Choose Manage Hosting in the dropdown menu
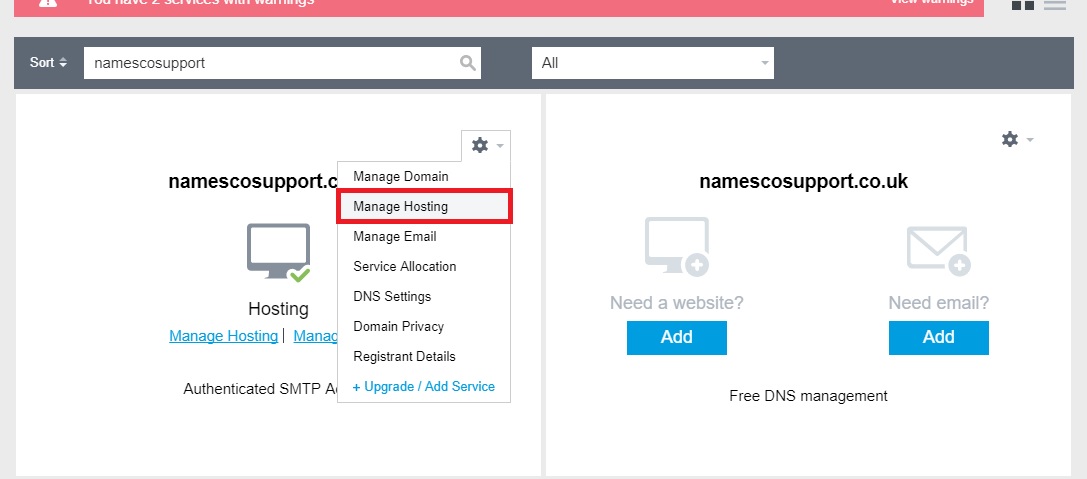The image size is (1087, 479). (x=424, y=207)
